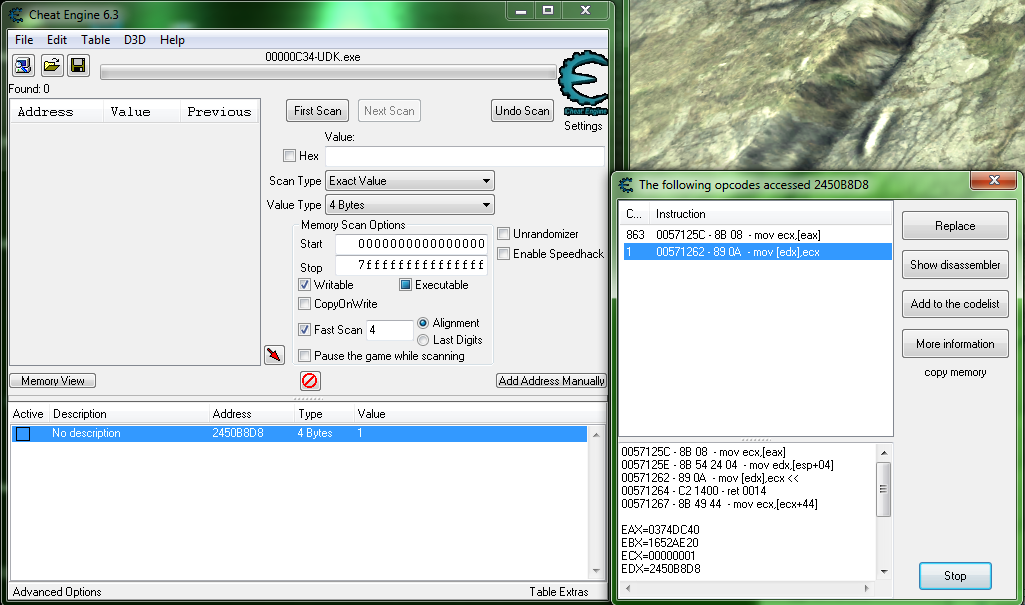Enable the Hex checkbox
The width and height of the screenshot is (1025, 605).
point(290,156)
